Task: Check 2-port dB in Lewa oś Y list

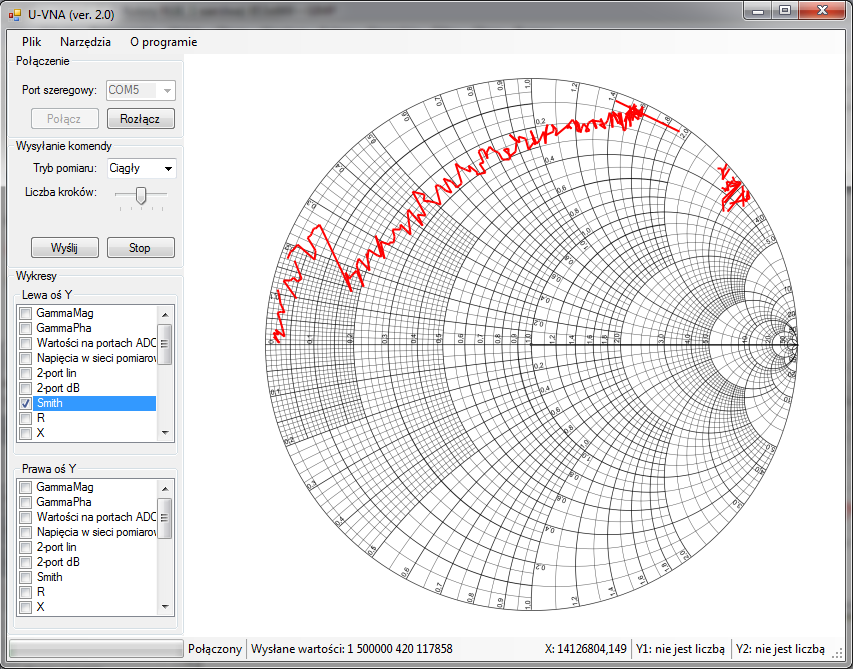Action: point(26,388)
